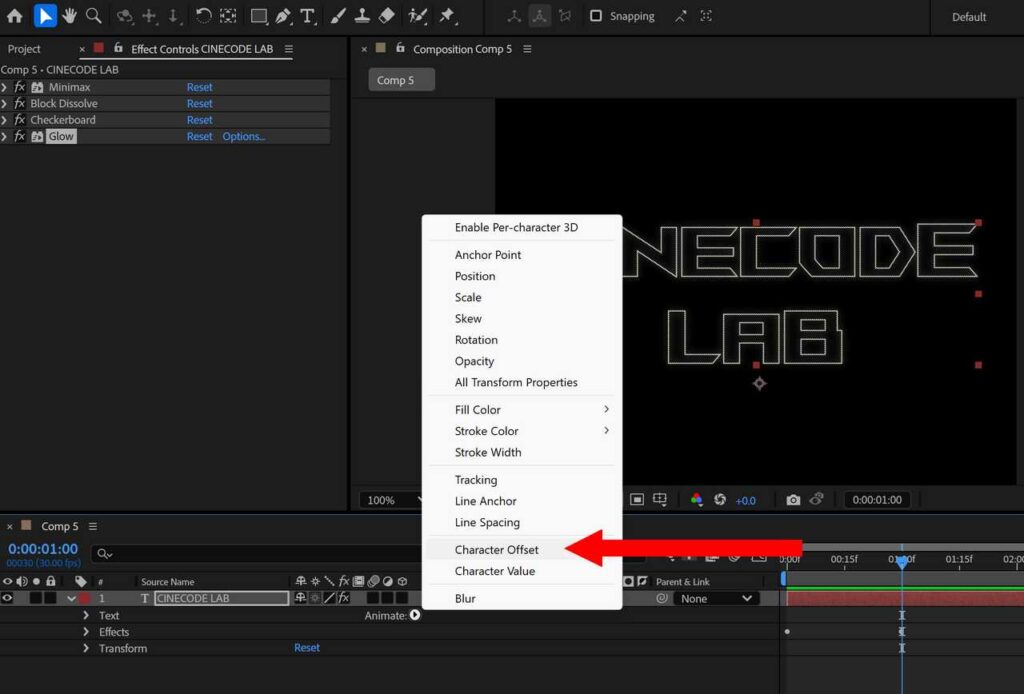Toggle the Composition panel lock
This screenshot has height=694, width=1024.
(400, 48)
